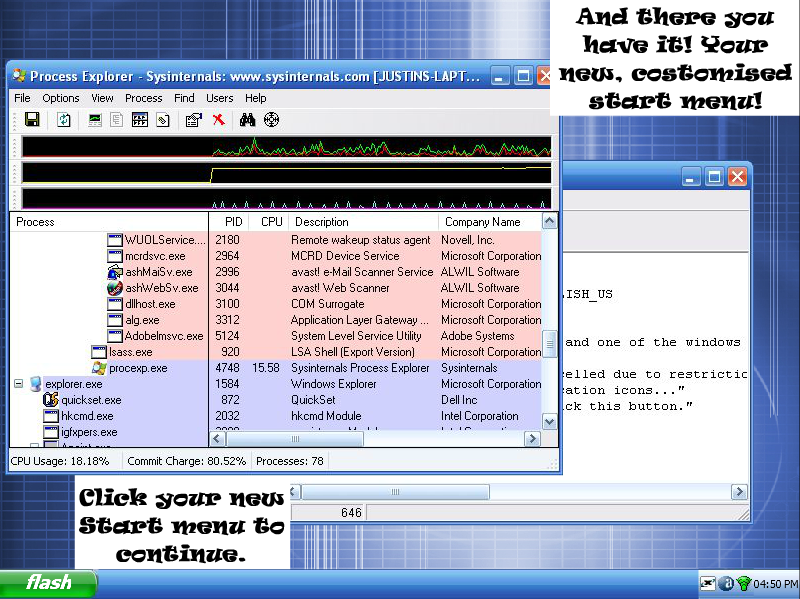This screenshot has width=800, height=599.
Task: Select the procexp.exe process name
Action: (x=138, y=368)
